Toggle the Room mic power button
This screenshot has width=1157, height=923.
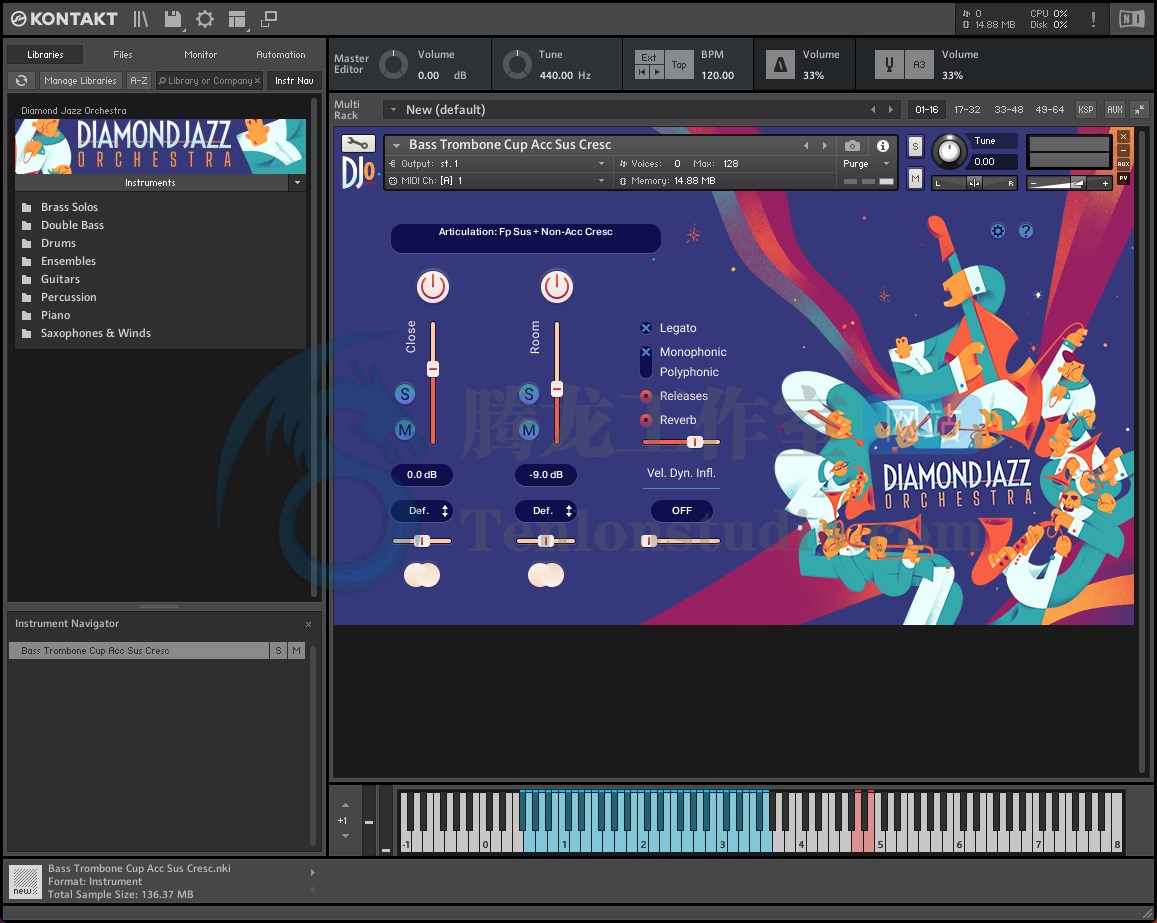point(557,287)
